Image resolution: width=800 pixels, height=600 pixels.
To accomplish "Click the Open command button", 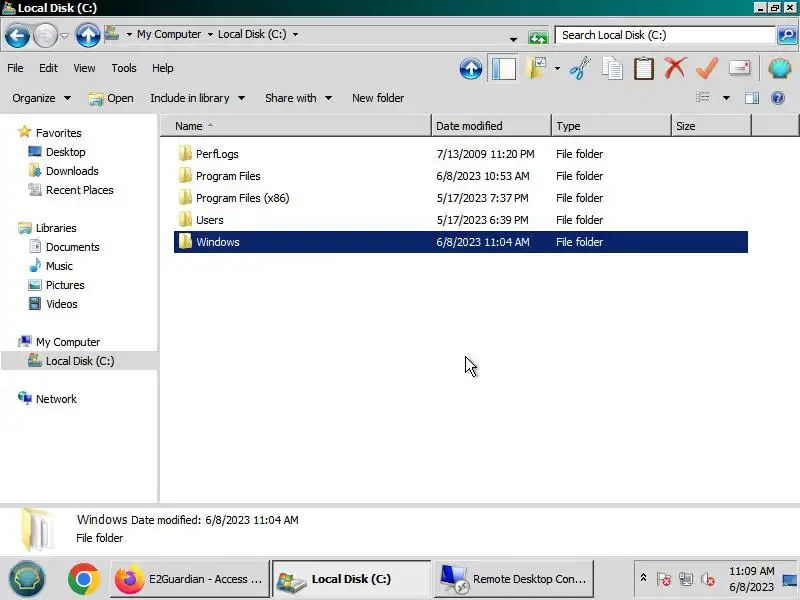I will 111,98.
